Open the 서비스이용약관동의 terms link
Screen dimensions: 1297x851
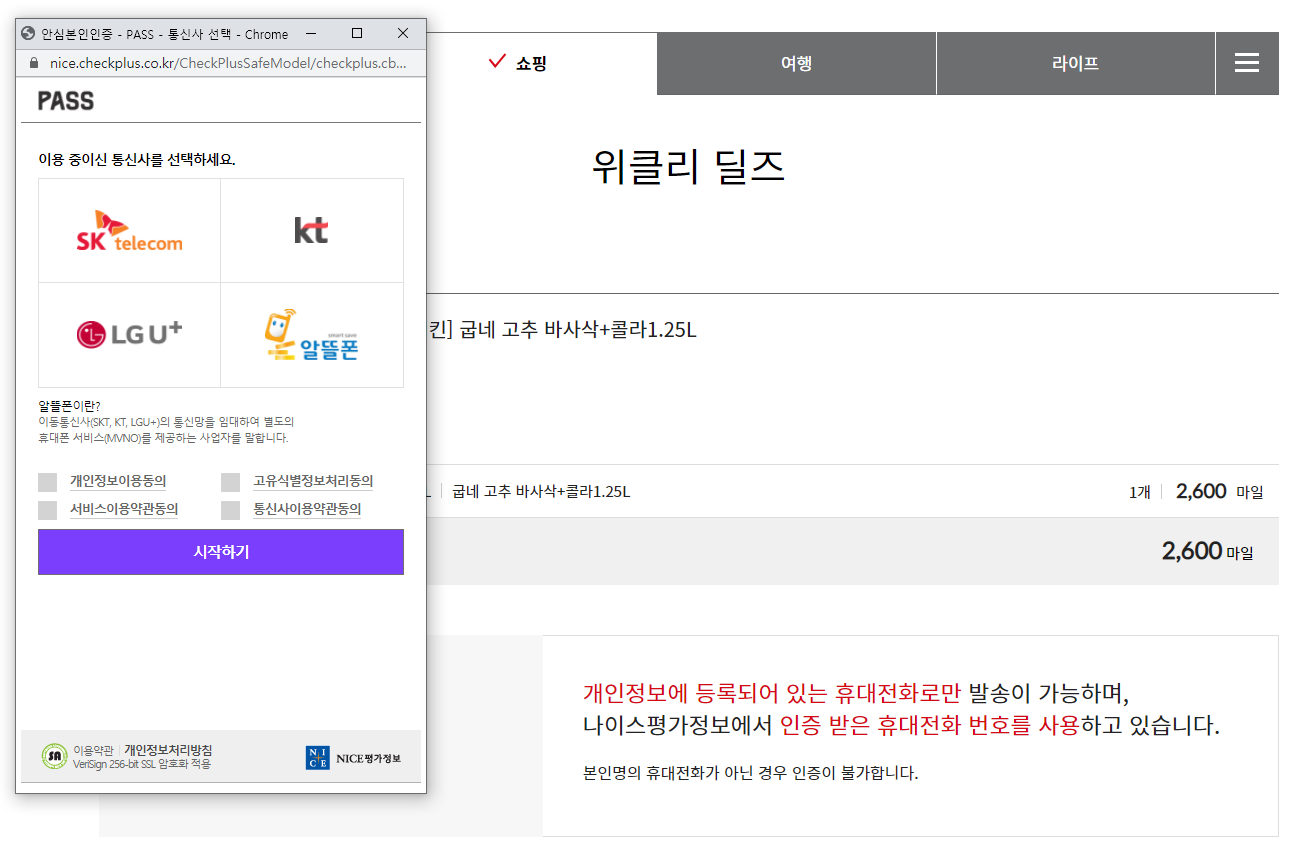124,509
